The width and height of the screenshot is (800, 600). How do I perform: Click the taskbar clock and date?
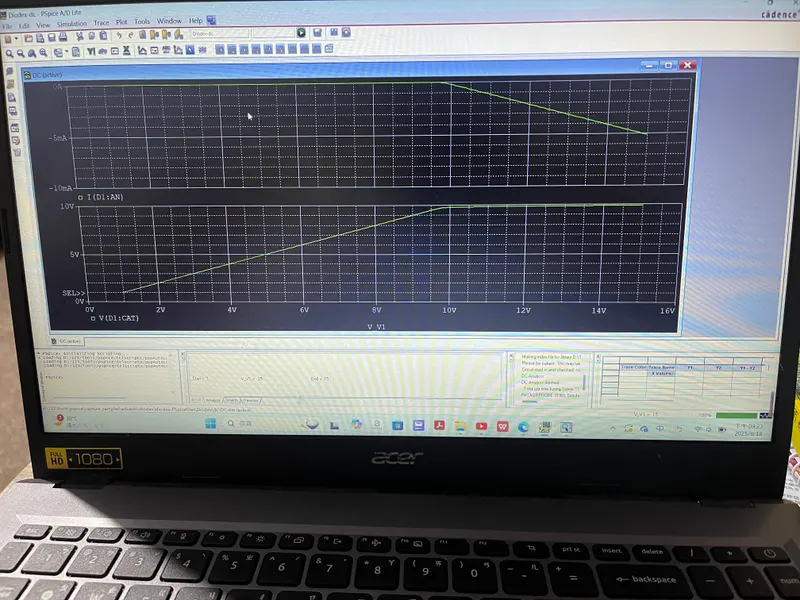click(x=748, y=430)
